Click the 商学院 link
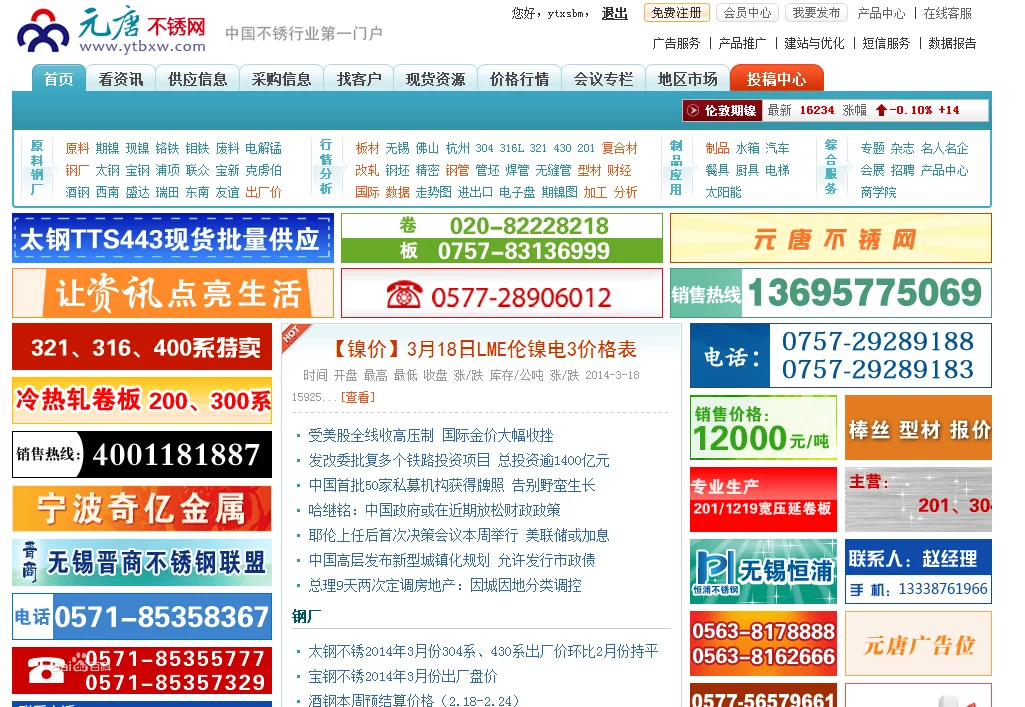 879,192
